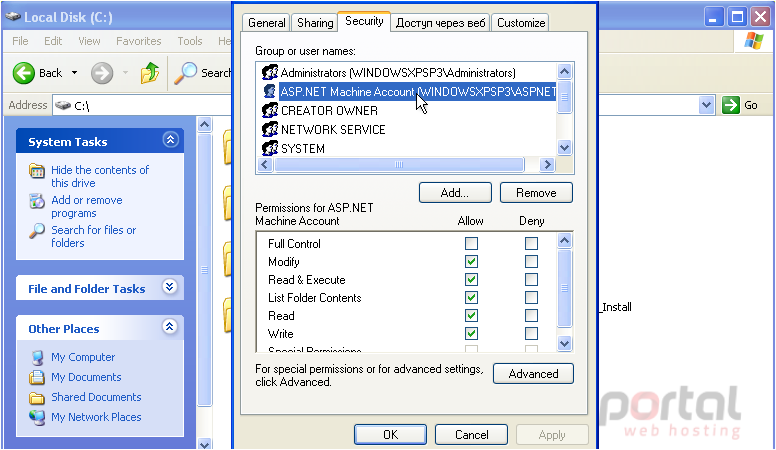Uncheck Allow List Folder Contents

[471, 298]
